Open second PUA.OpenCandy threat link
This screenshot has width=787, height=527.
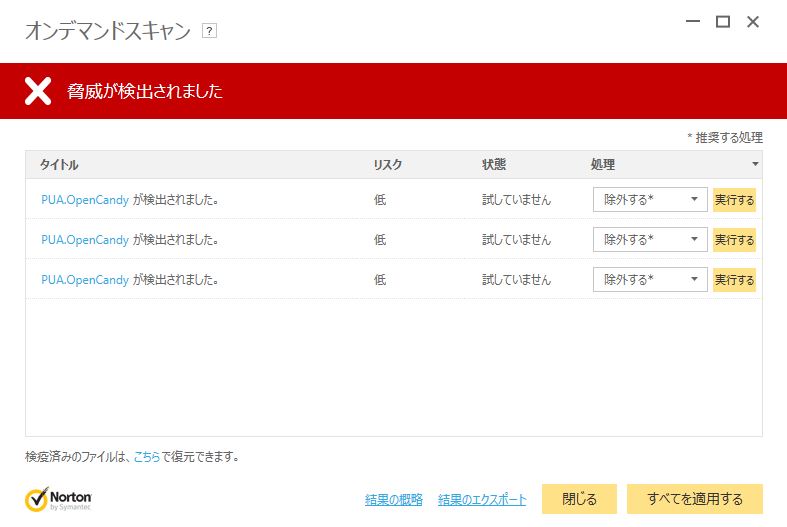tap(85, 239)
